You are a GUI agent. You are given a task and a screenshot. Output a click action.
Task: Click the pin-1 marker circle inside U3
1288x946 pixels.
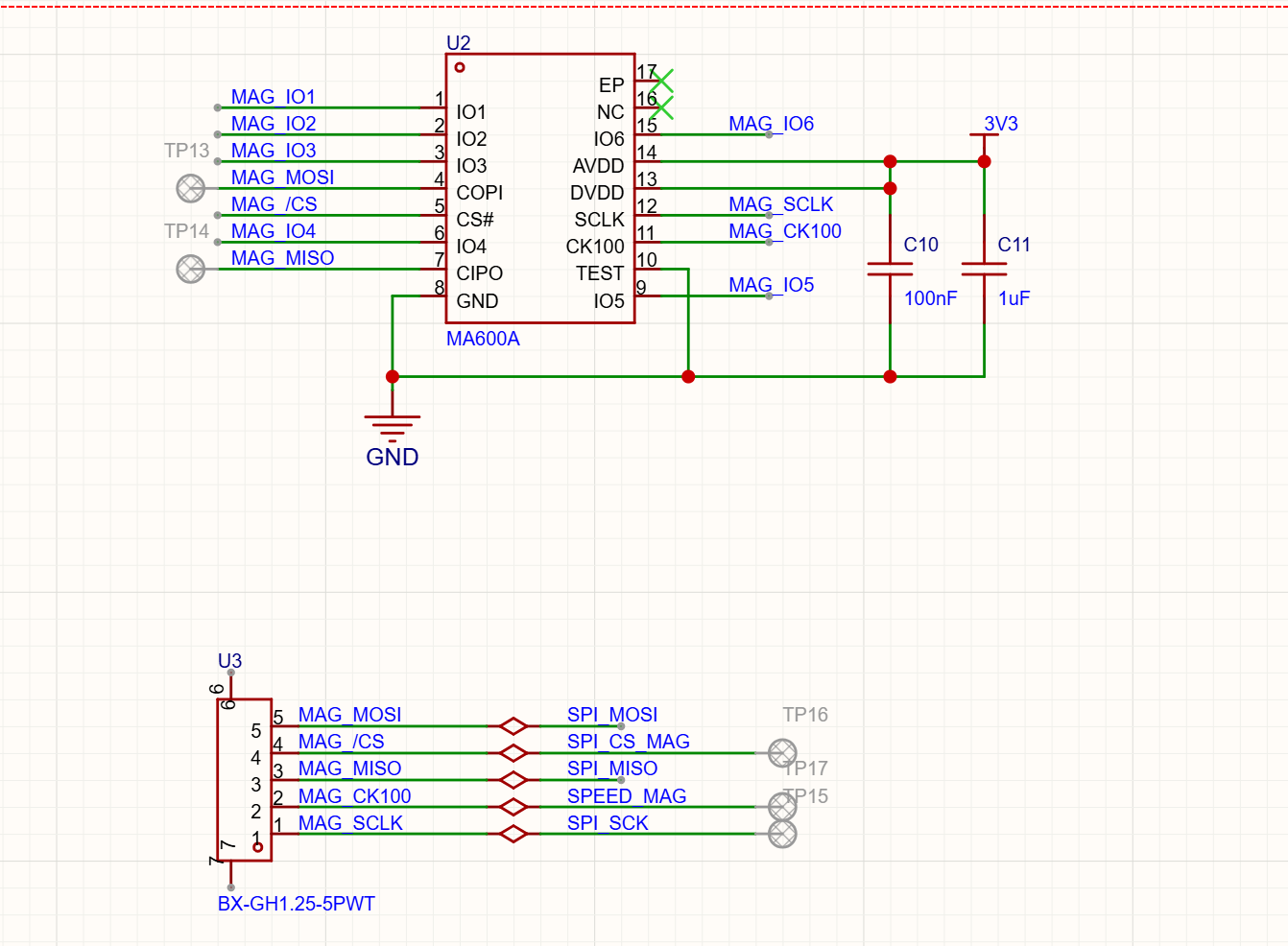(257, 847)
